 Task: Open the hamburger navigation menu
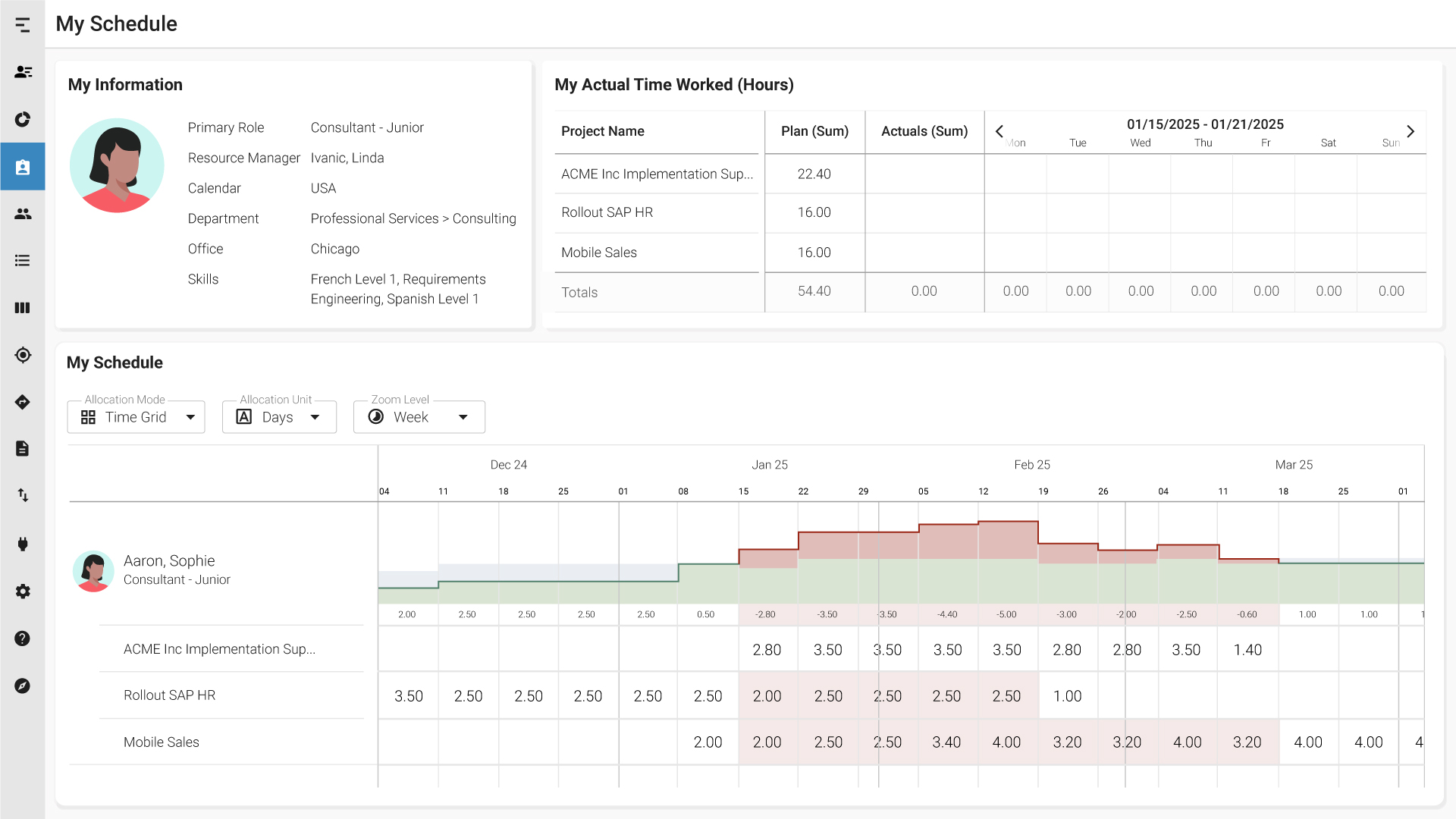pyautogui.click(x=23, y=25)
